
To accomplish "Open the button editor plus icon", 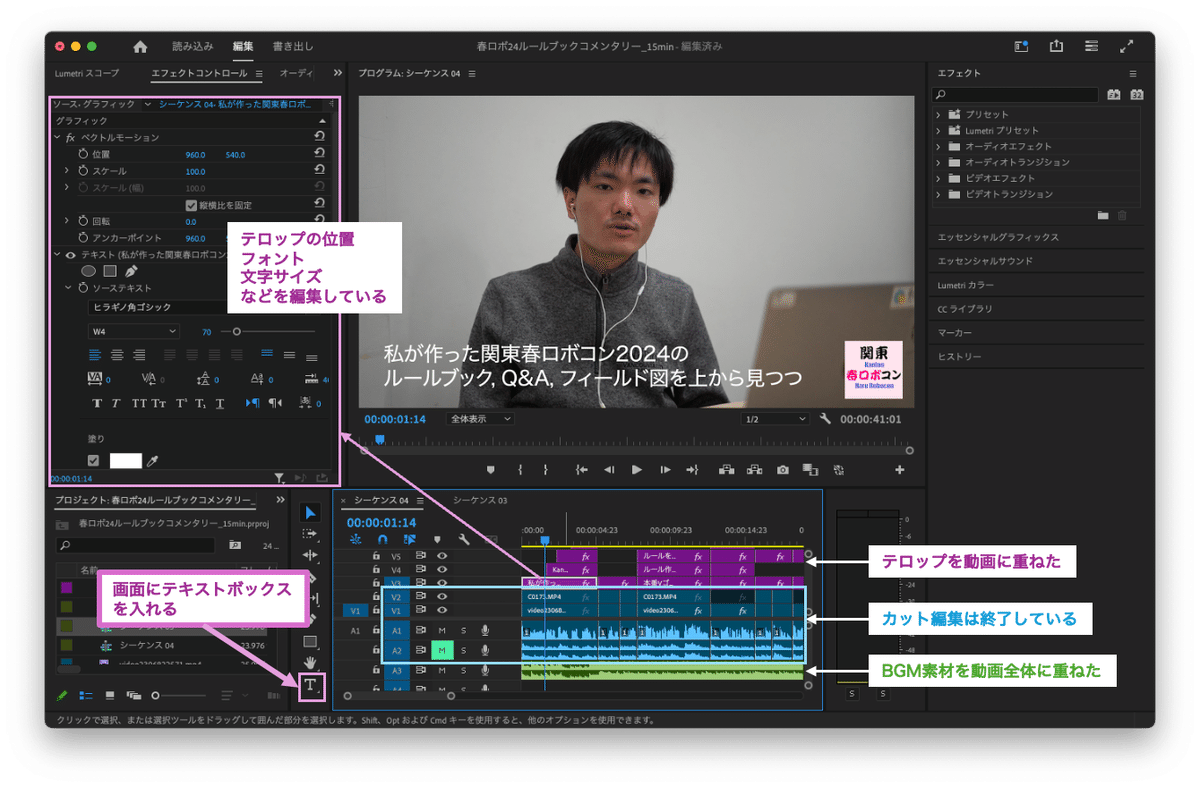I will tap(899, 469).
